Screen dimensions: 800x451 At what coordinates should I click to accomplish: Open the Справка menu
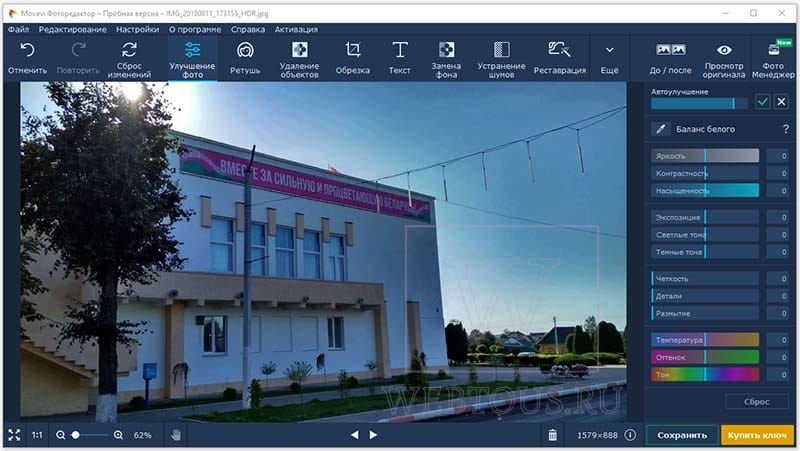click(247, 30)
